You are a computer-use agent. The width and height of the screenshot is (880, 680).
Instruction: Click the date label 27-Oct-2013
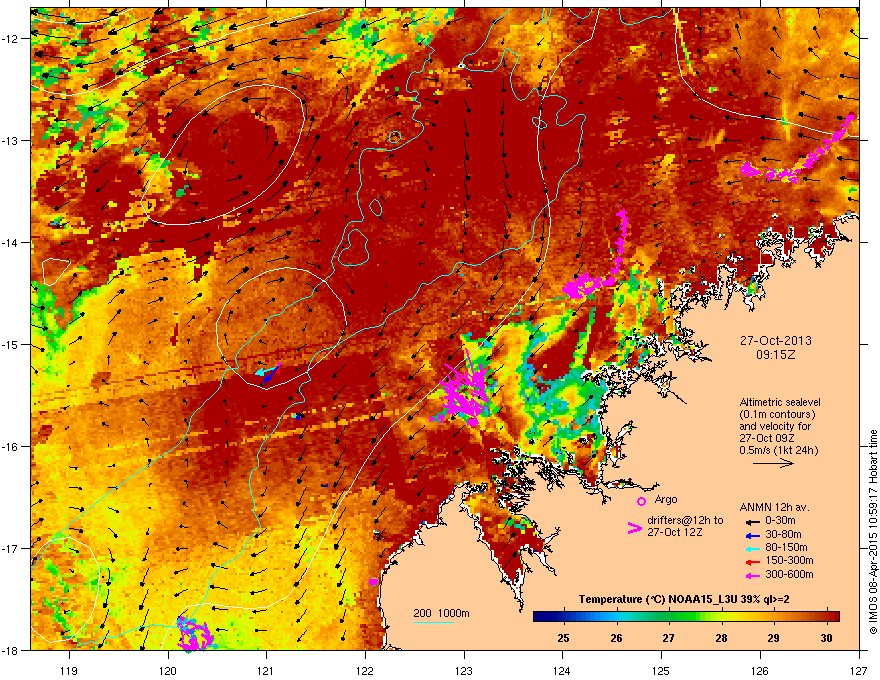775,341
